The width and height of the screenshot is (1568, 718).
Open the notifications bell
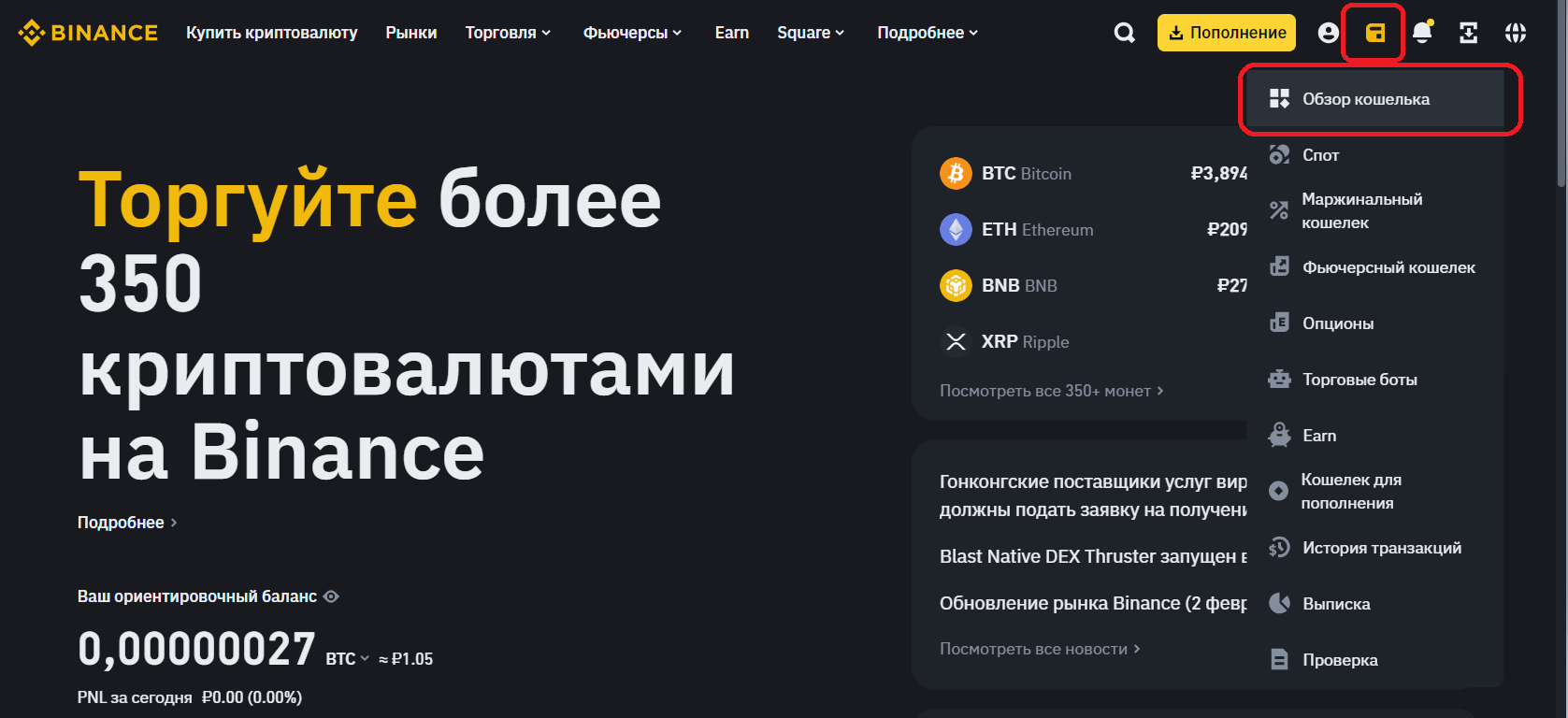click(x=1422, y=33)
